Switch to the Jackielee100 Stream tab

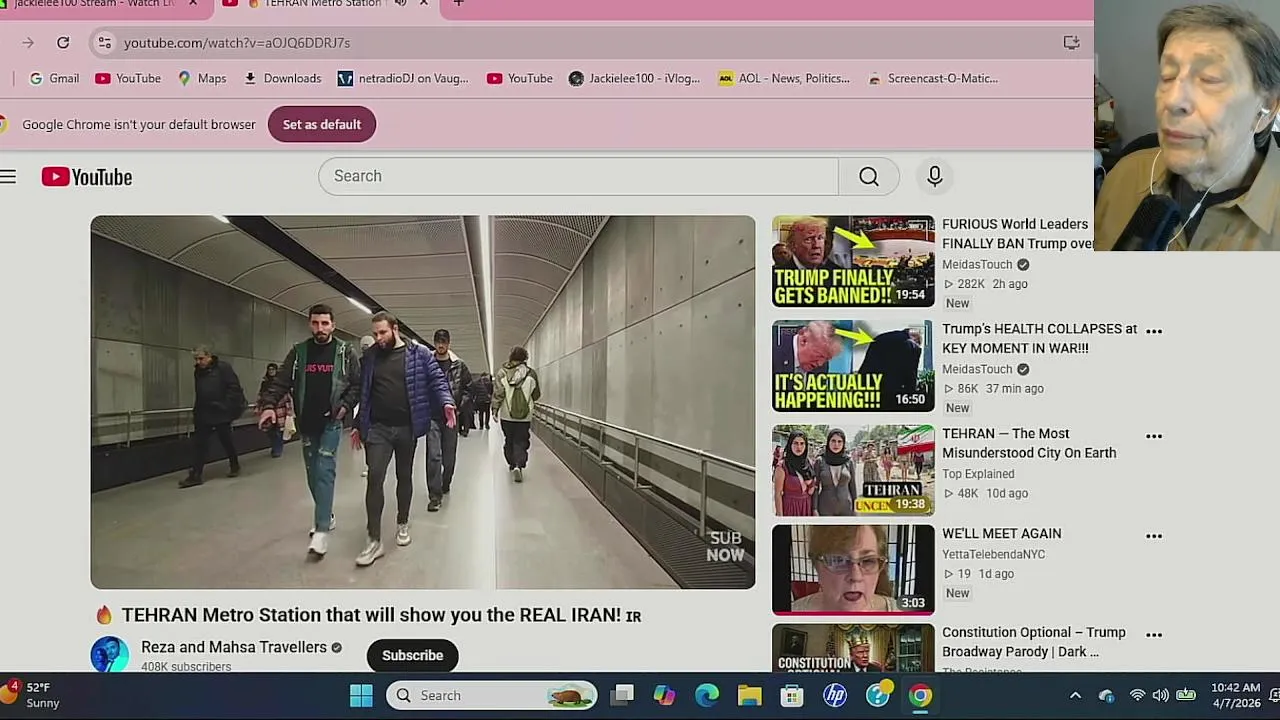(95, 3)
